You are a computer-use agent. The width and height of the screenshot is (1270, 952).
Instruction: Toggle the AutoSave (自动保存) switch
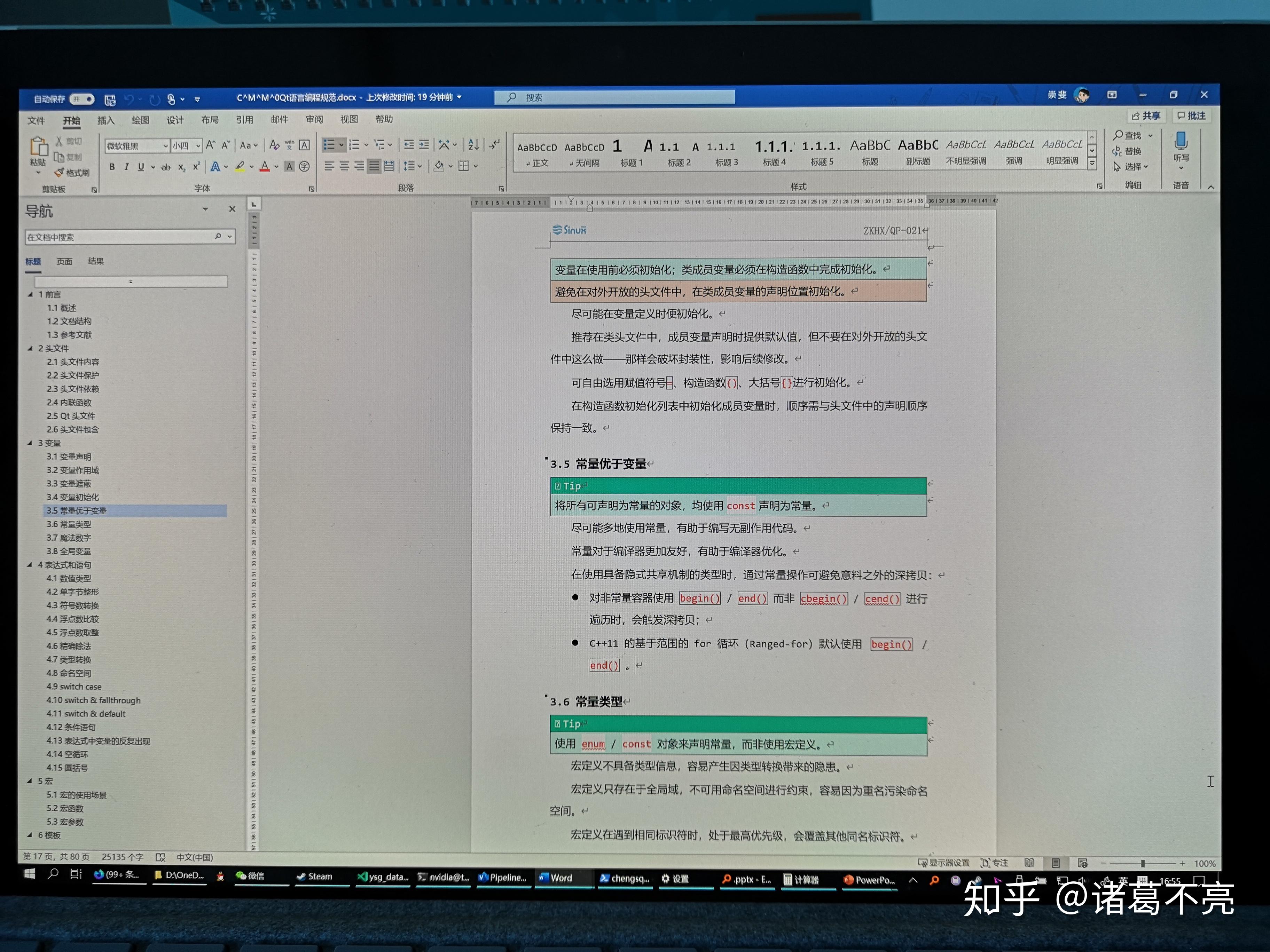point(82,99)
